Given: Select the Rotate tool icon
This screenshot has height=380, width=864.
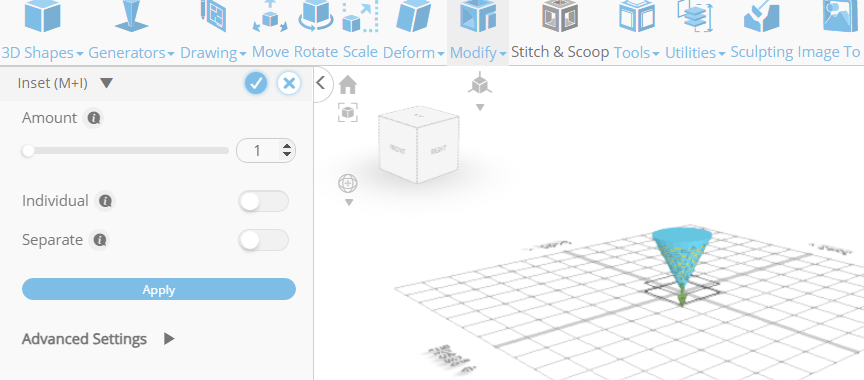Looking at the screenshot, I should [x=316, y=16].
